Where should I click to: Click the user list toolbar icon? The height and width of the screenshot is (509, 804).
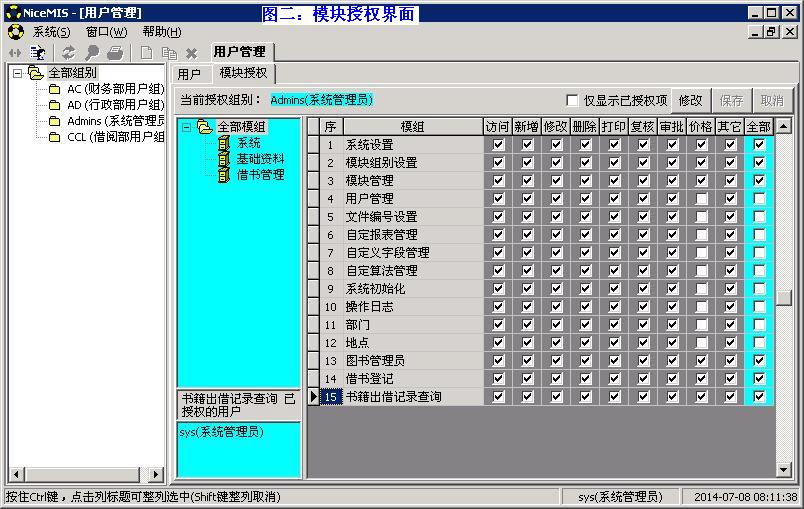[37, 53]
